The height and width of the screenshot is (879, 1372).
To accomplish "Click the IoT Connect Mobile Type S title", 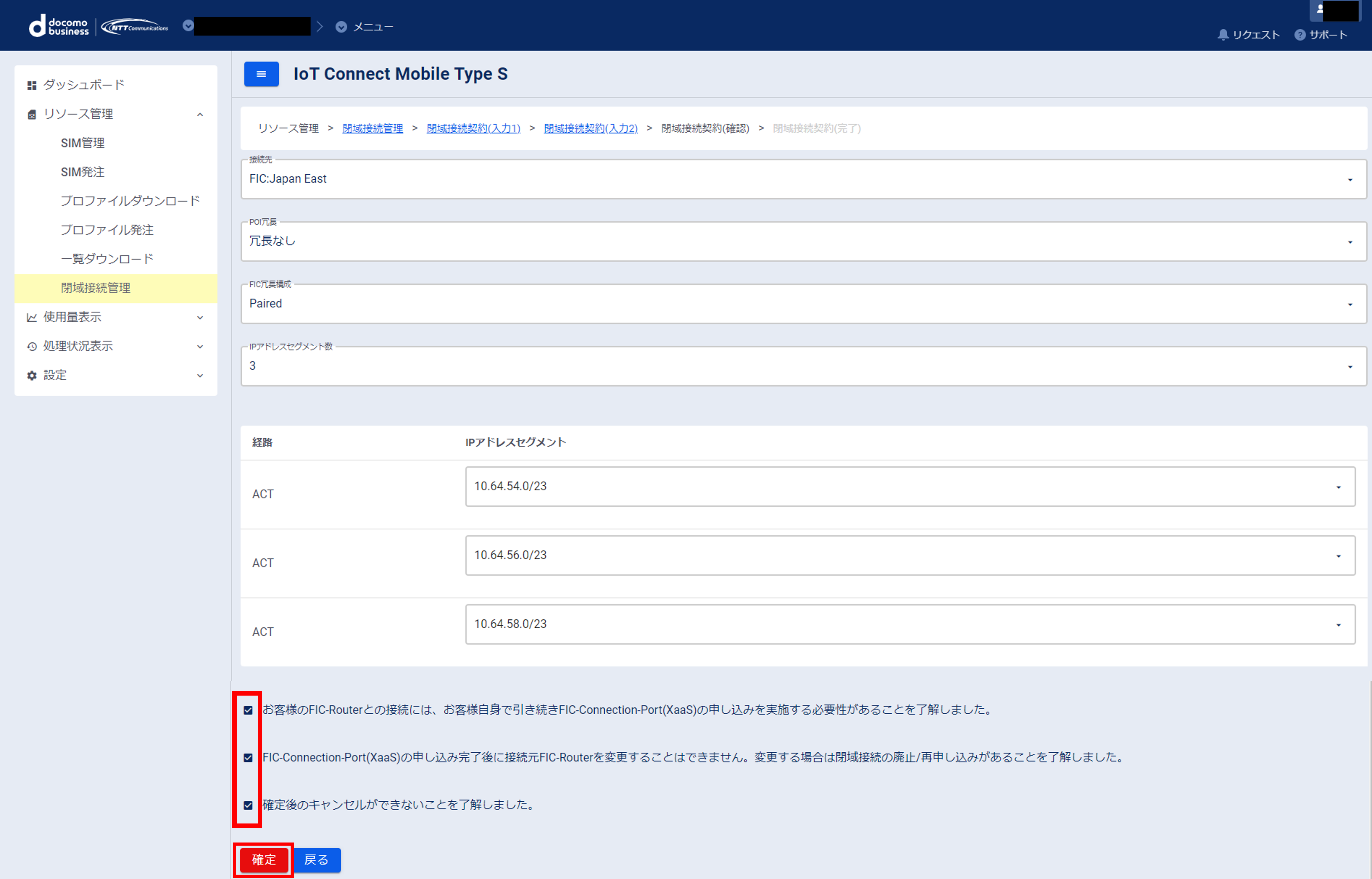I will click(400, 74).
